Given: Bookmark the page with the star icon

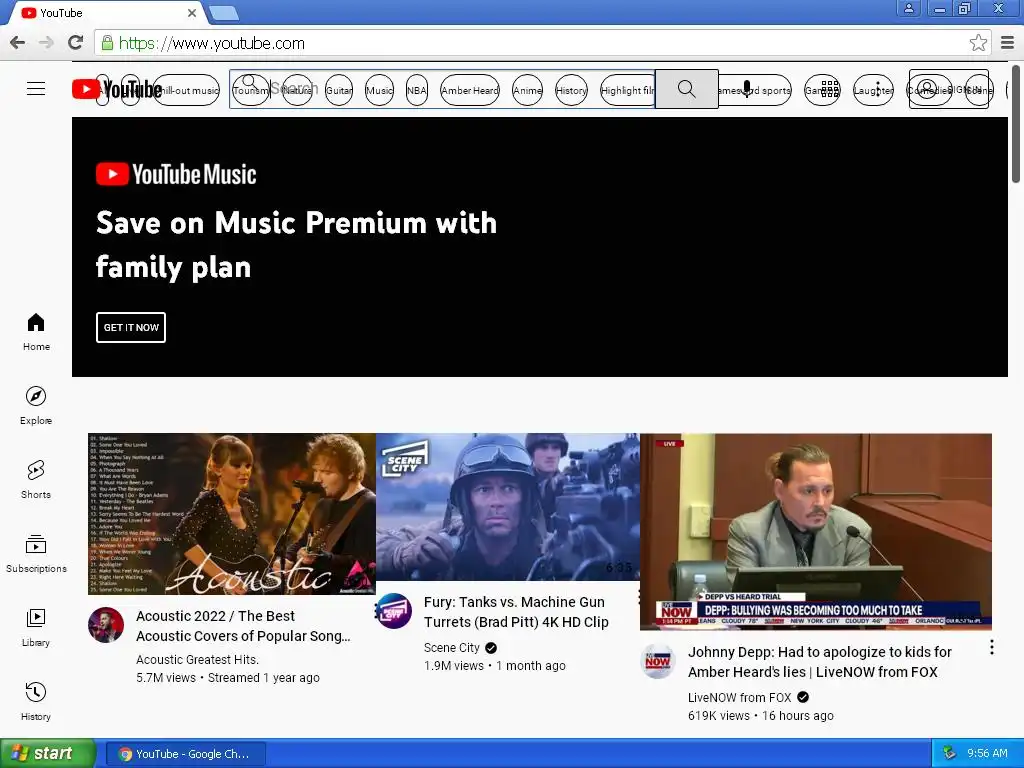Looking at the screenshot, I should (978, 43).
